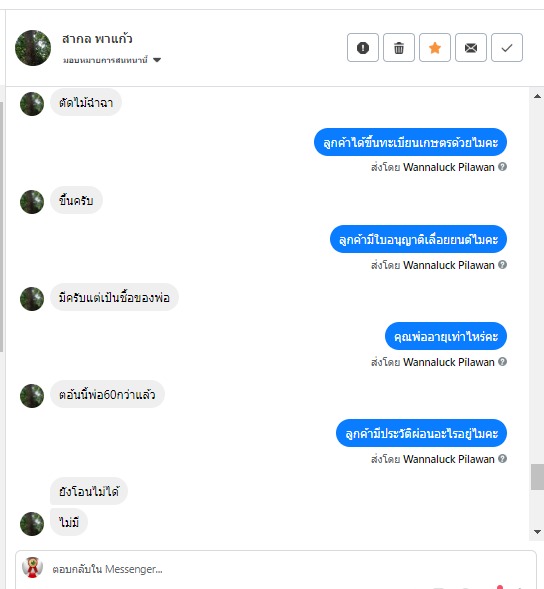Screen dimensions: 544x589
Task: Click the scrollbar down arrow in chat
Action: (x=537, y=532)
